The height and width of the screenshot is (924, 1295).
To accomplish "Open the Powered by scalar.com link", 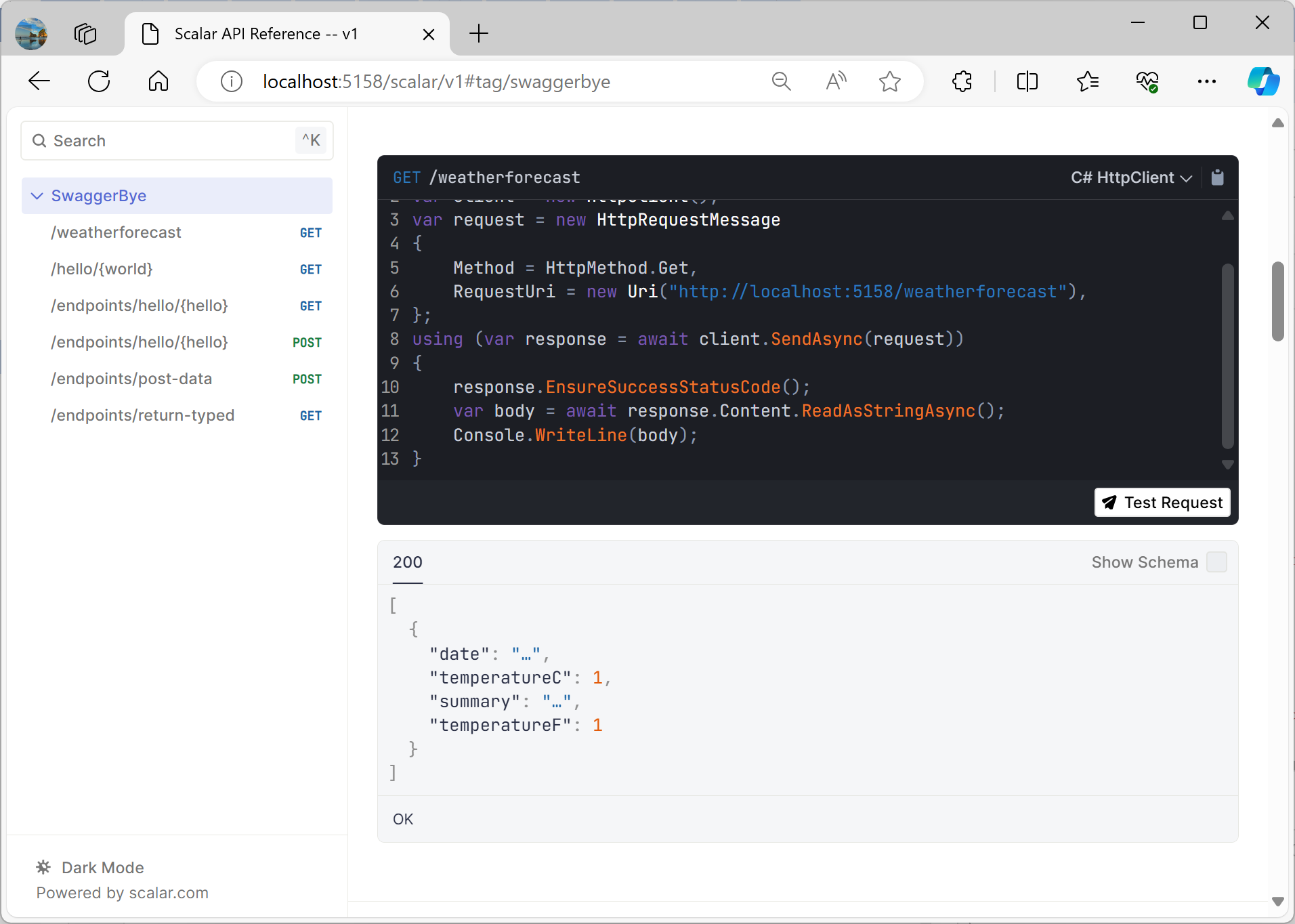I will point(123,893).
